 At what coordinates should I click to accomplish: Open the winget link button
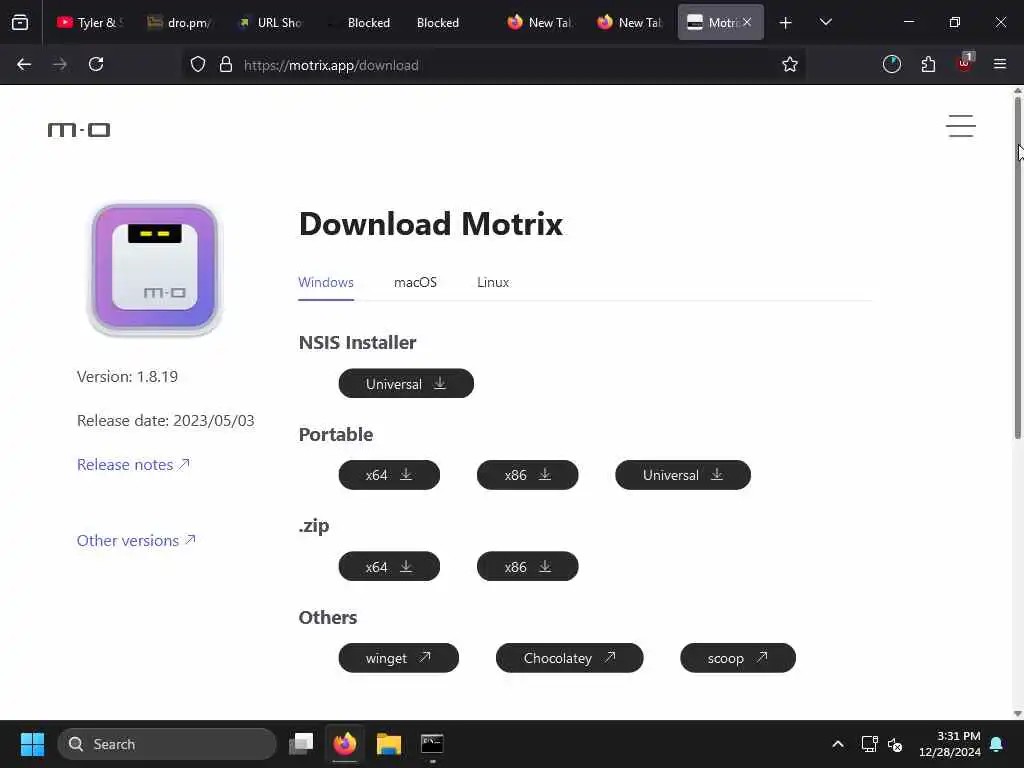(x=398, y=658)
